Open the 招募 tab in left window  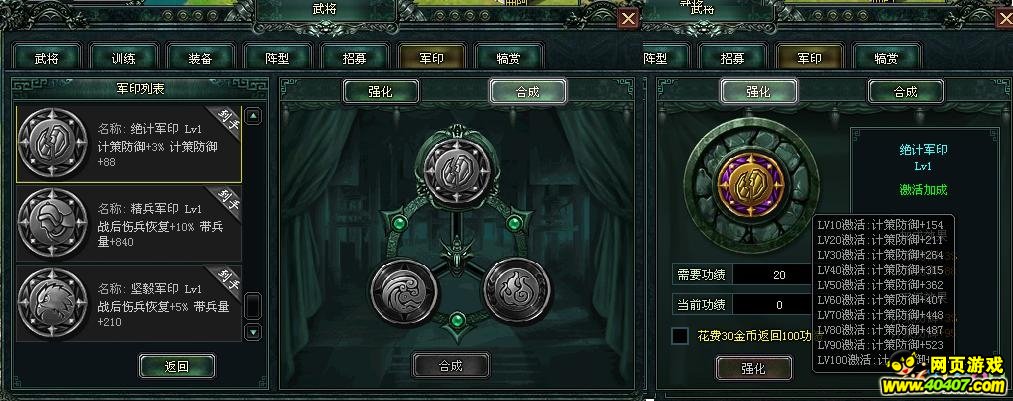click(x=354, y=58)
